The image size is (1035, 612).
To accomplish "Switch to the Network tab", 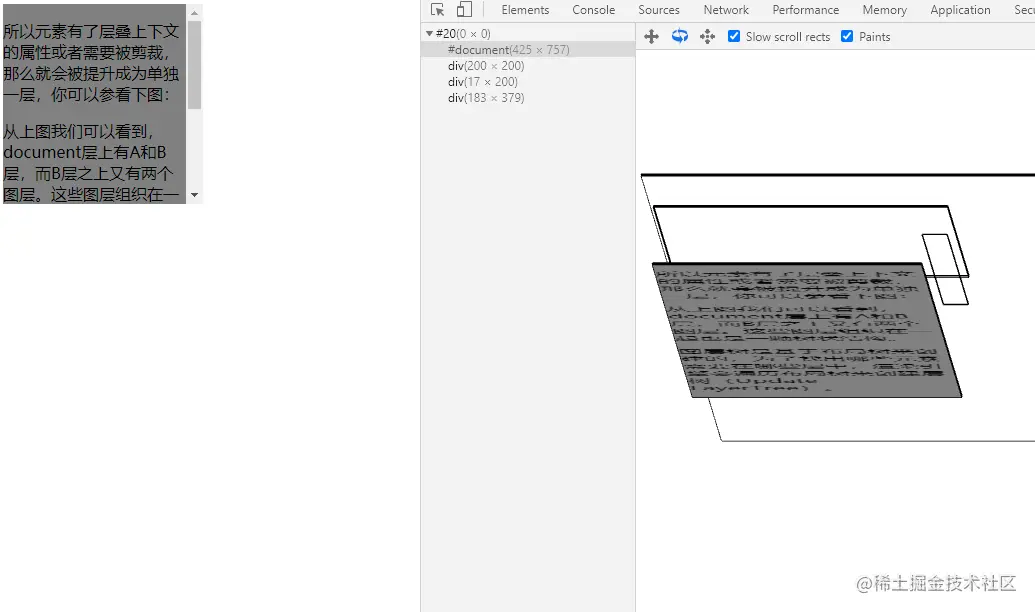I will (x=726, y=10).
